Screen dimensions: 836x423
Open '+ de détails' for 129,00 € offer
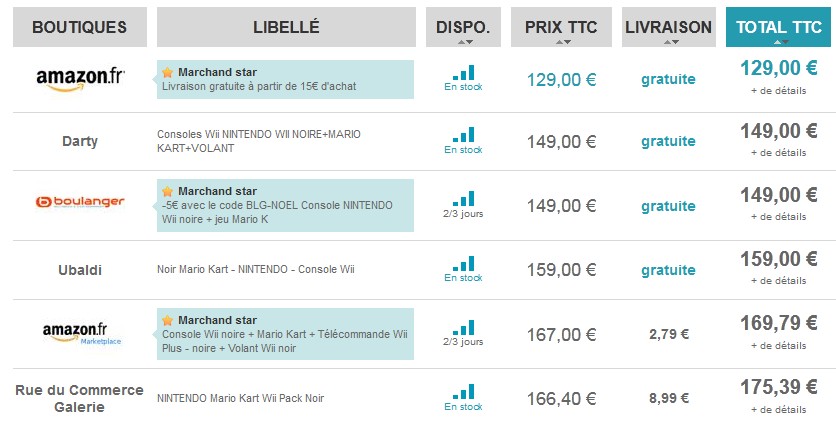click(778, 91)
